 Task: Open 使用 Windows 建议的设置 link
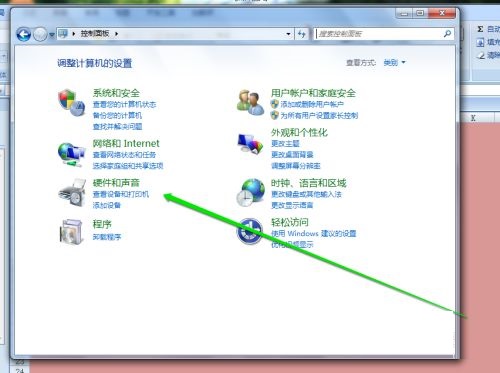point(313,234)
